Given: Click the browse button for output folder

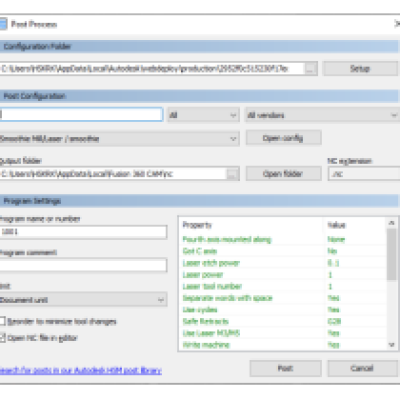Looking at the screenshot, I should tap(233, 174).
